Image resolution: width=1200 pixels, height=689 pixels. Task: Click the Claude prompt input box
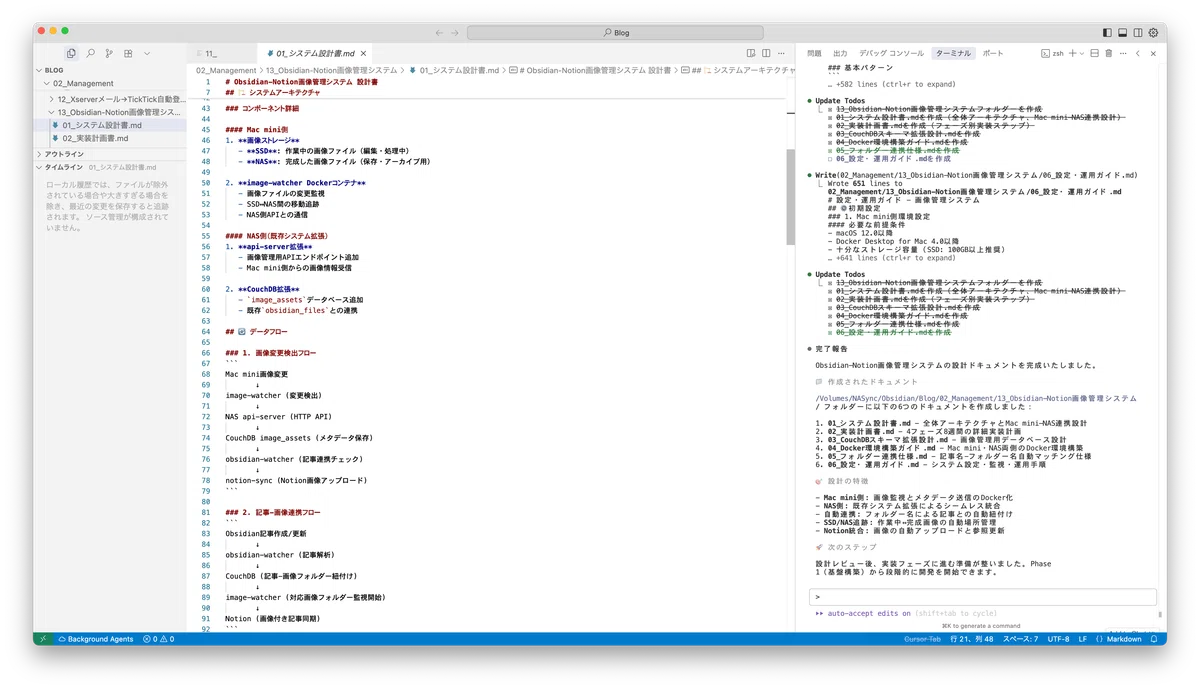(985, 596)
